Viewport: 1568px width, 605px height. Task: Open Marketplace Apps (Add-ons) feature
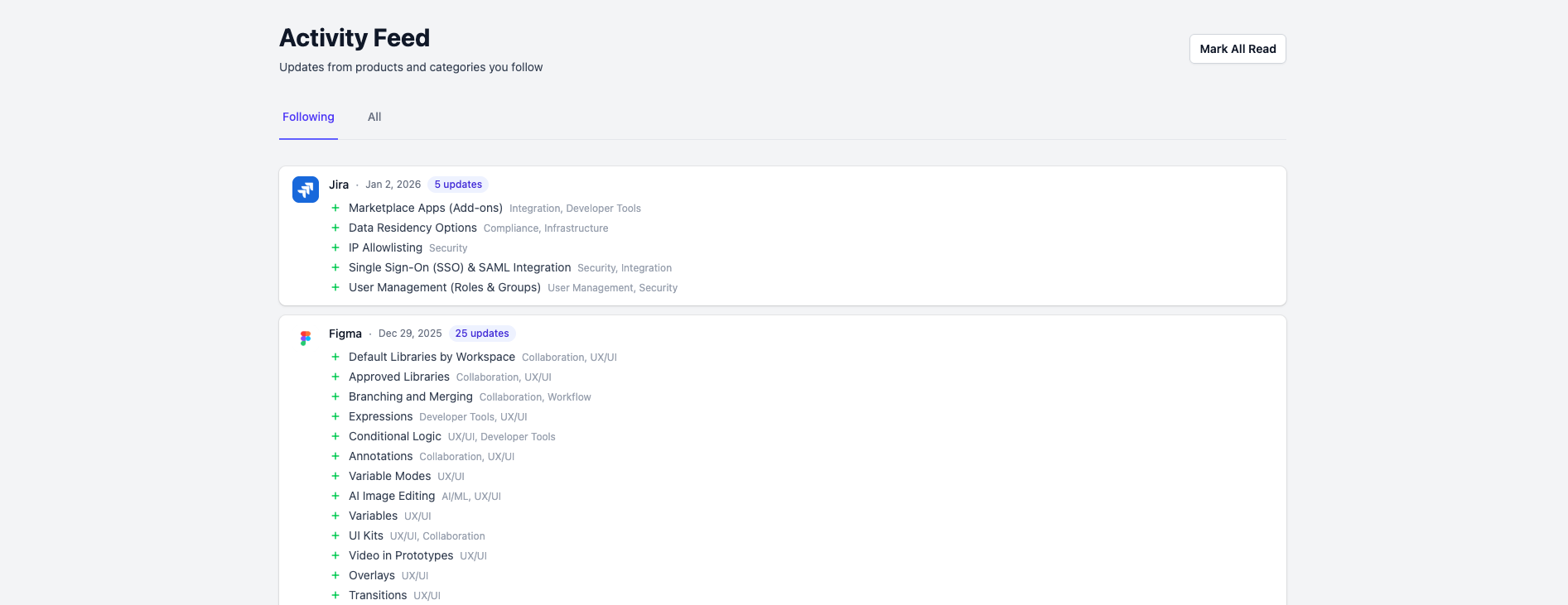click(426, 208)
